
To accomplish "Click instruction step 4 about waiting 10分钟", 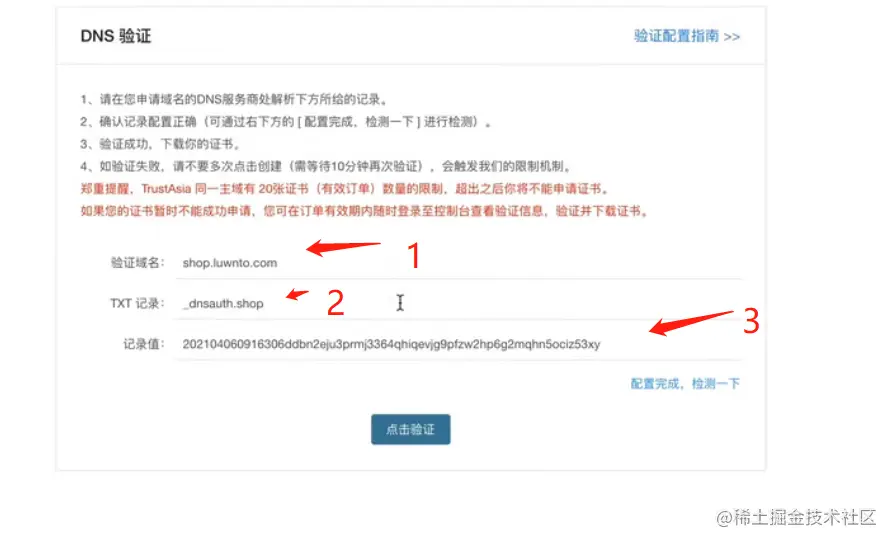I will tap(326, 166).
